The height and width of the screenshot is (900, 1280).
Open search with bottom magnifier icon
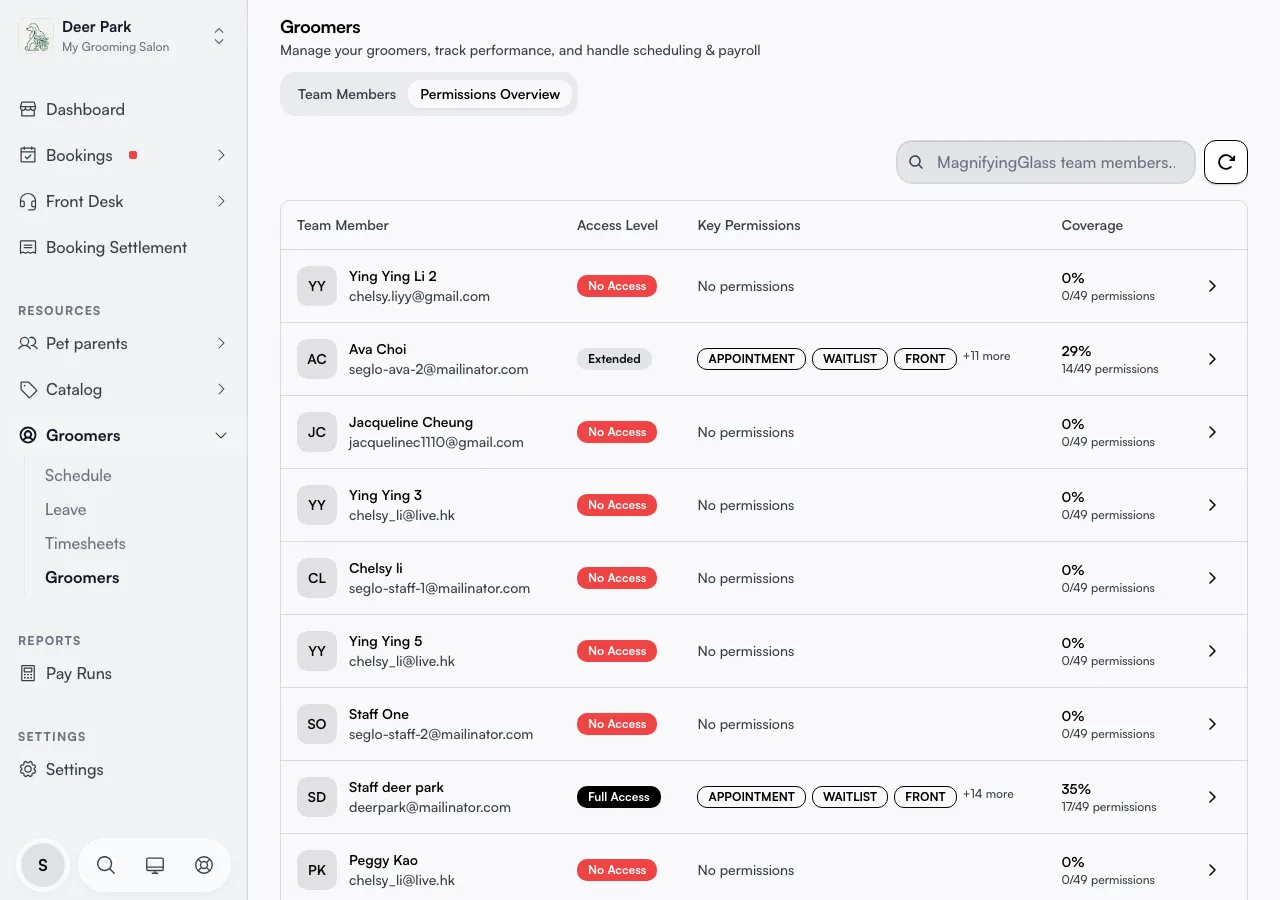coord(106,865)
